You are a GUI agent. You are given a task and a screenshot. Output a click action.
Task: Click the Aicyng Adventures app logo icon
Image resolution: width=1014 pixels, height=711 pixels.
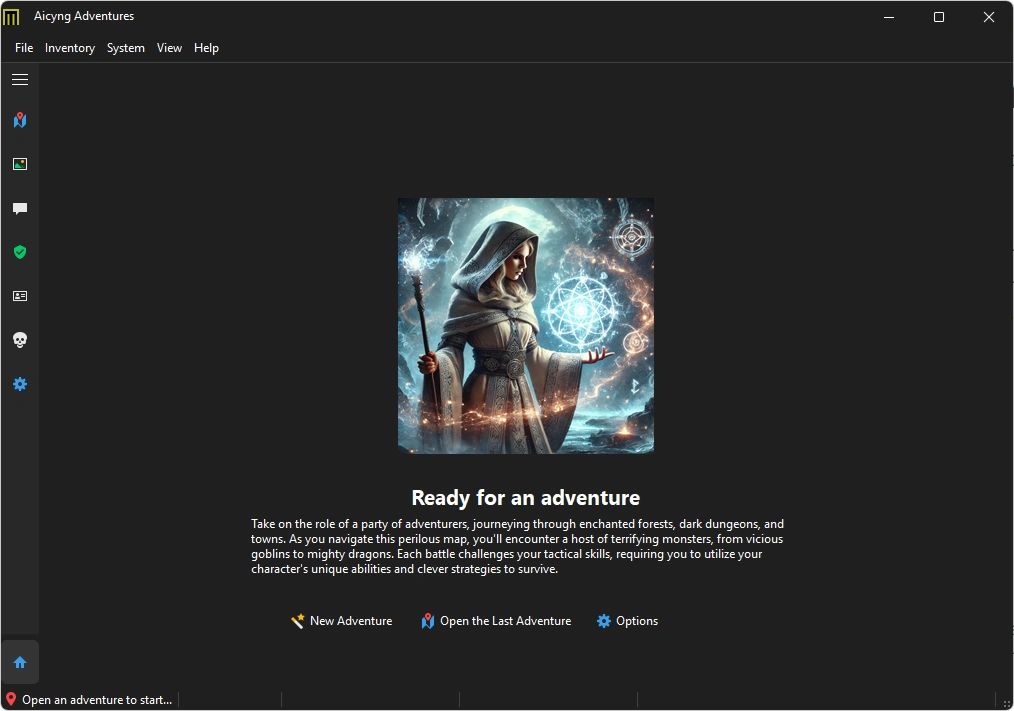(11, 16)
